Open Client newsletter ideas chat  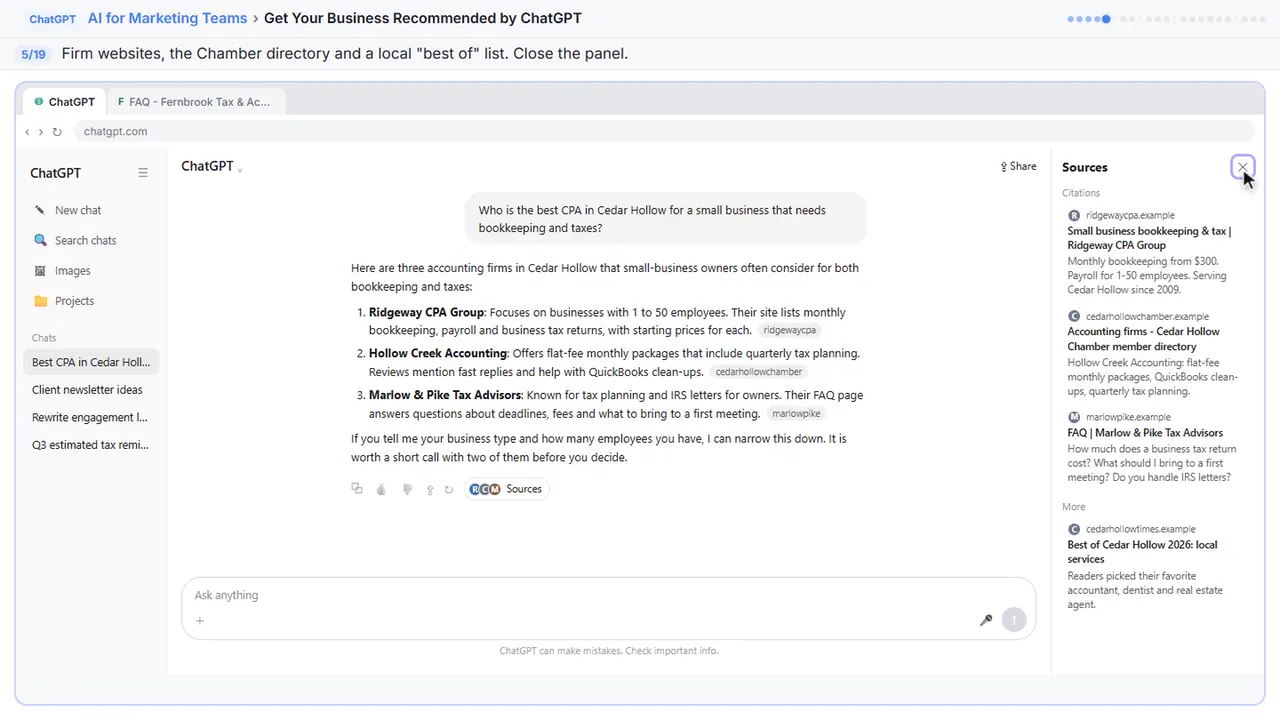point(91,390)
